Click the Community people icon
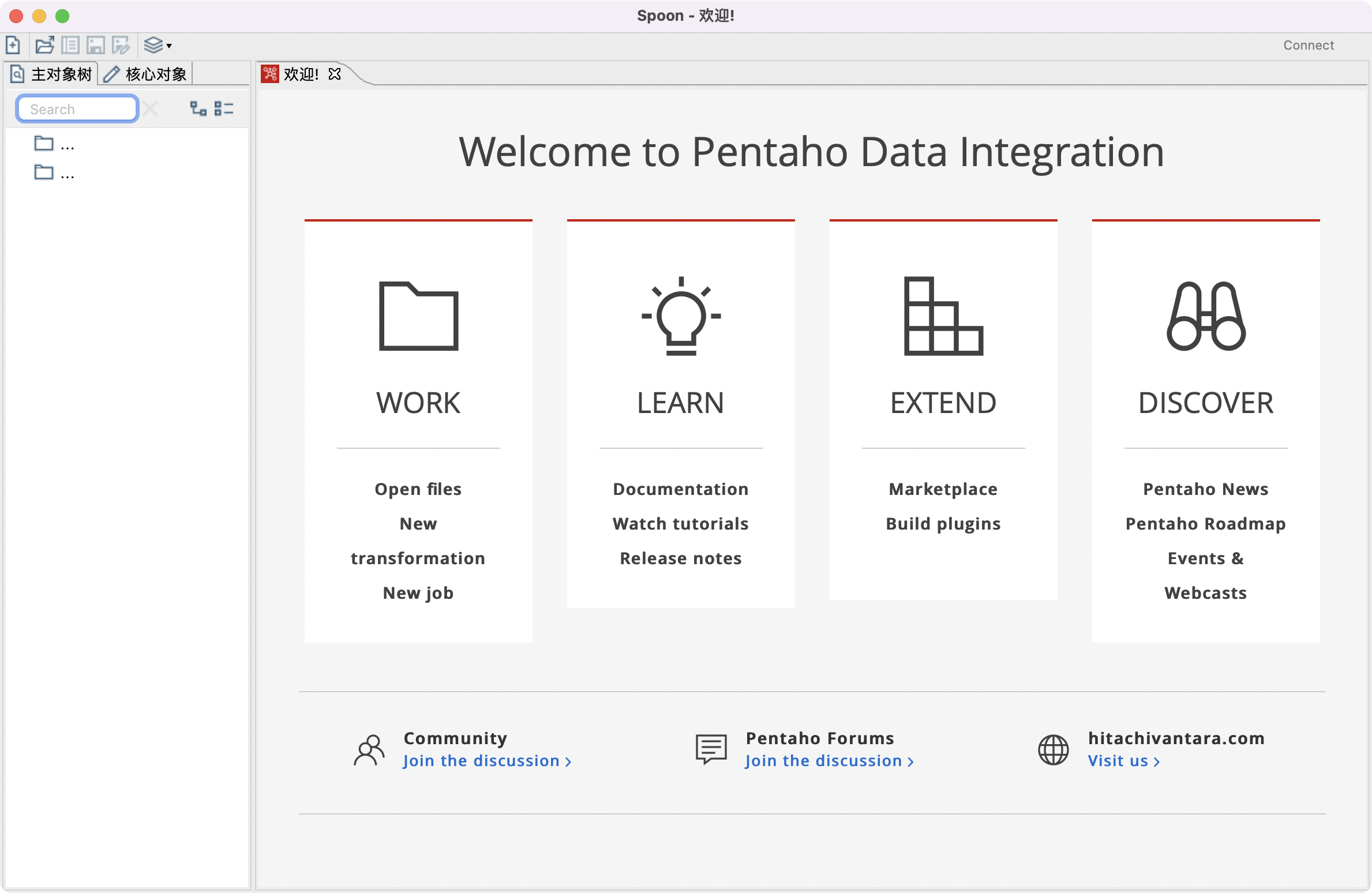 coord(369,749)
